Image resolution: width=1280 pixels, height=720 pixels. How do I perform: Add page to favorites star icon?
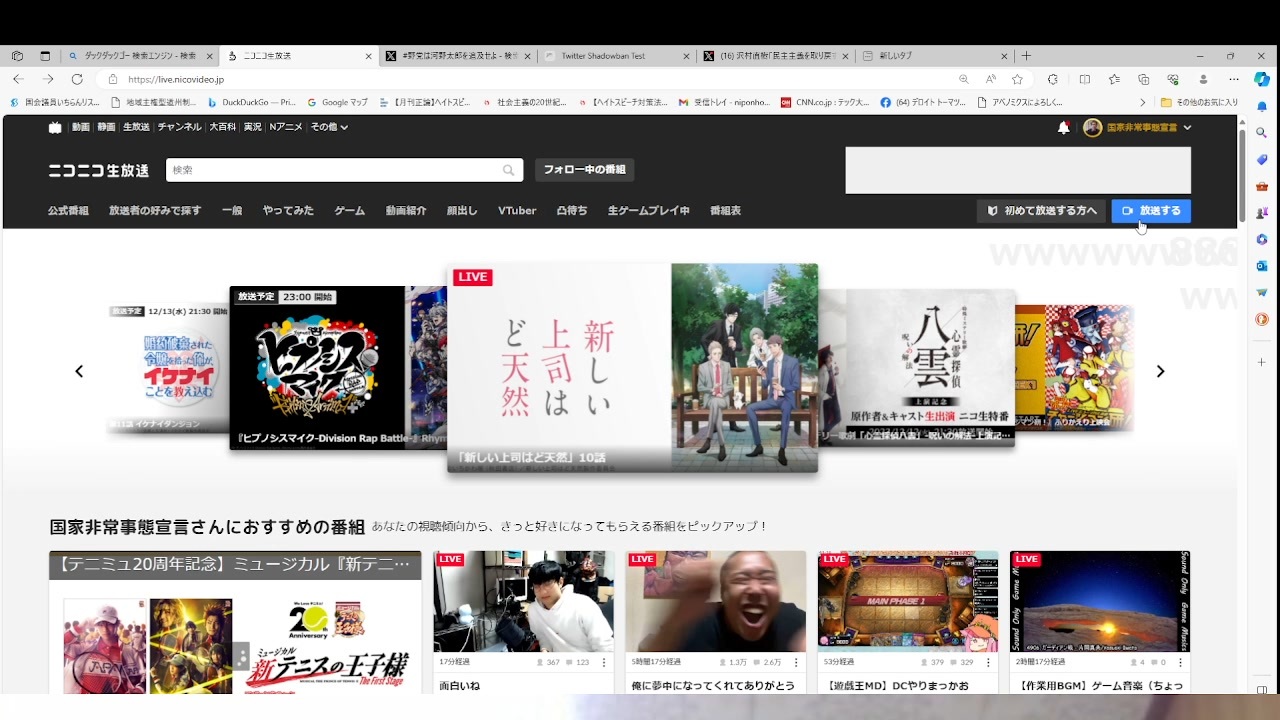[x=1017, y=79]
